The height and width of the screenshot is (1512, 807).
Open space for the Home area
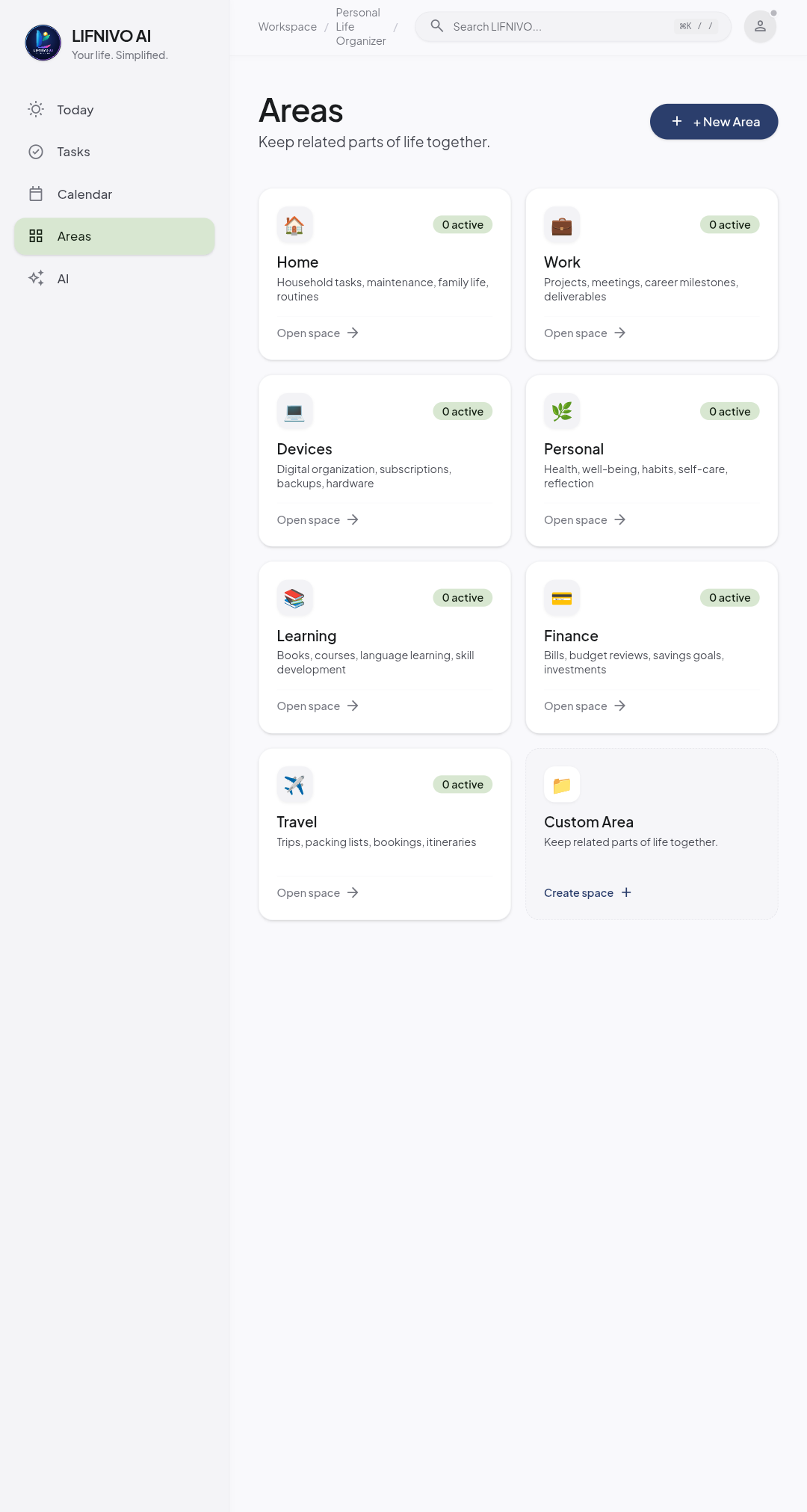(x=318, y=333)
